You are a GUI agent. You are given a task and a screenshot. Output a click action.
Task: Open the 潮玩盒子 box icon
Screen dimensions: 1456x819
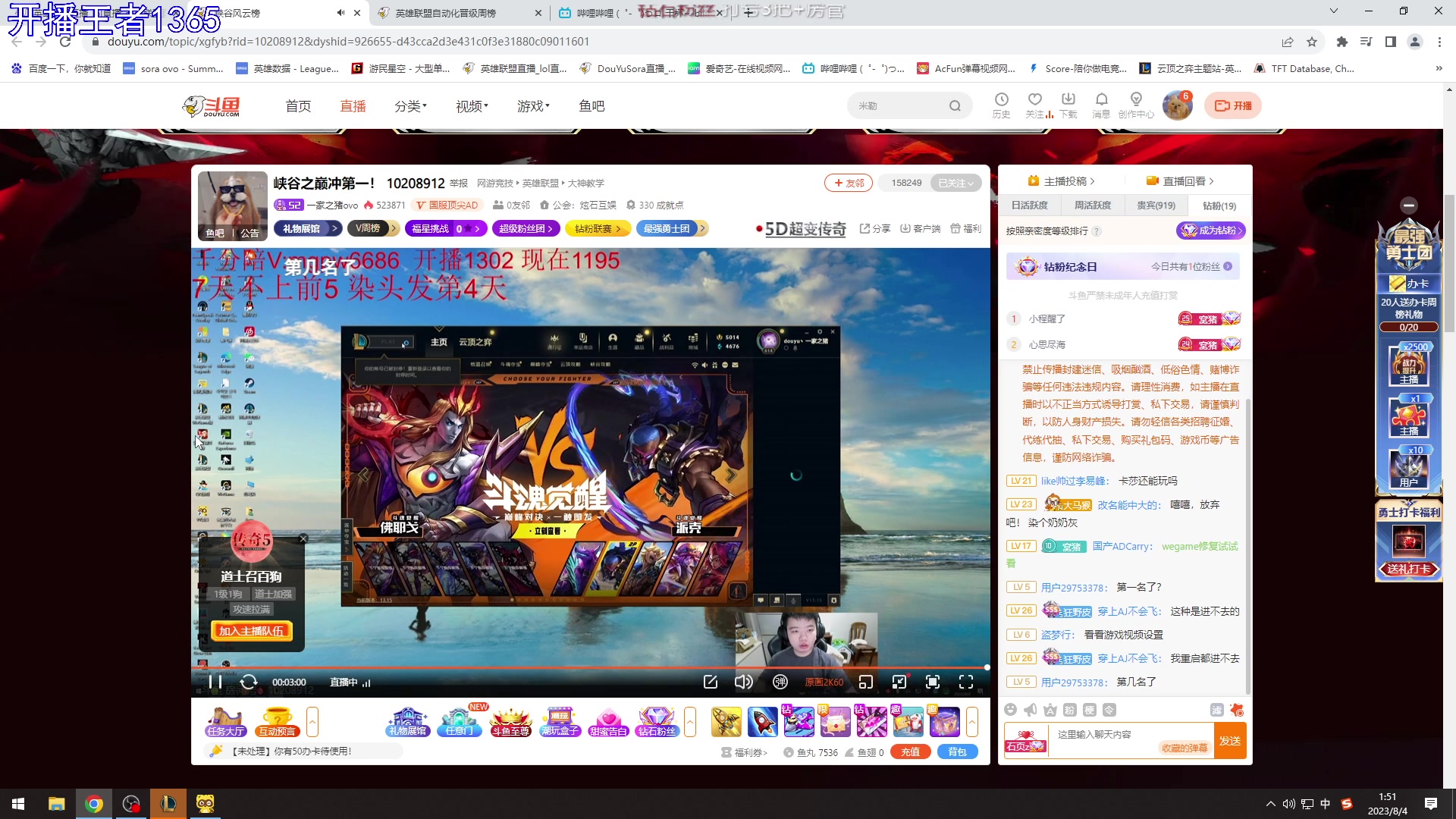tap(560, 722)
